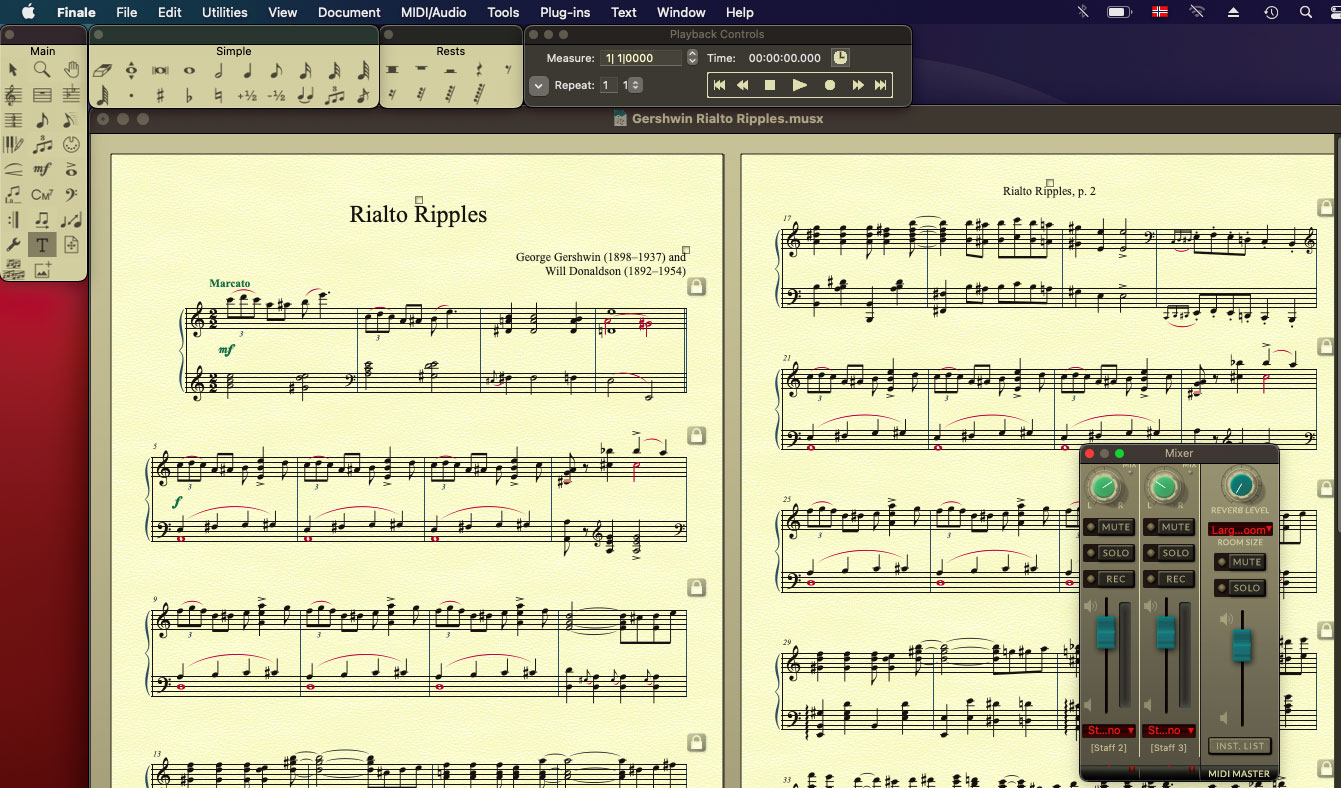Choose the eighth note duration in Simple palette

tap(276, 71)
